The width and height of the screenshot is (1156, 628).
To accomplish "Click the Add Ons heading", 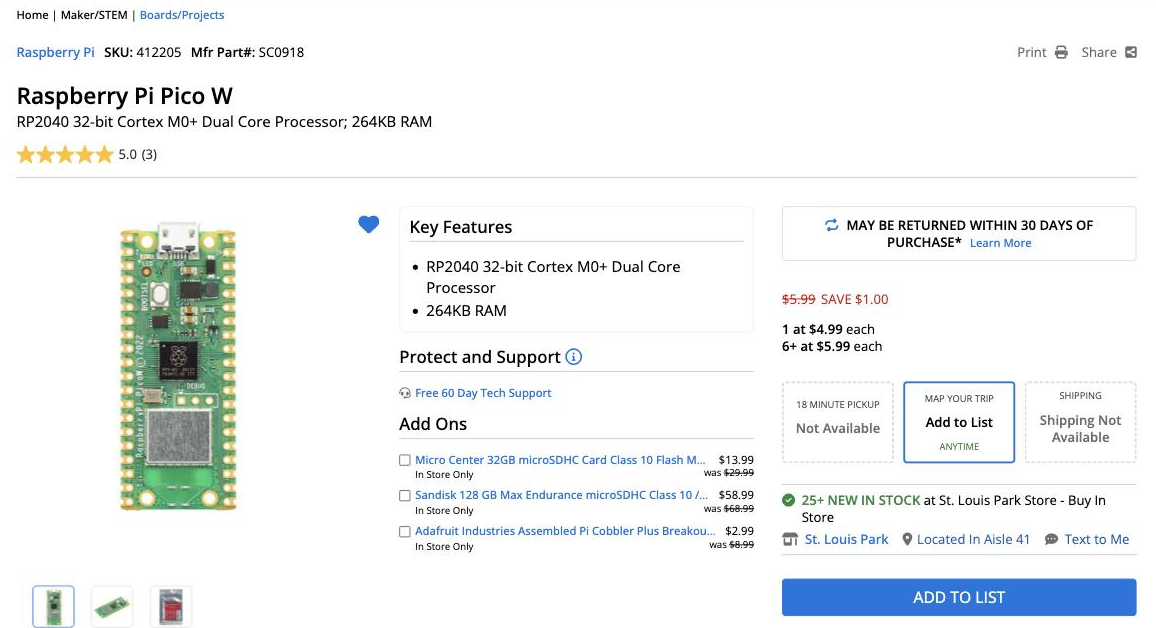I will (433, 424).
